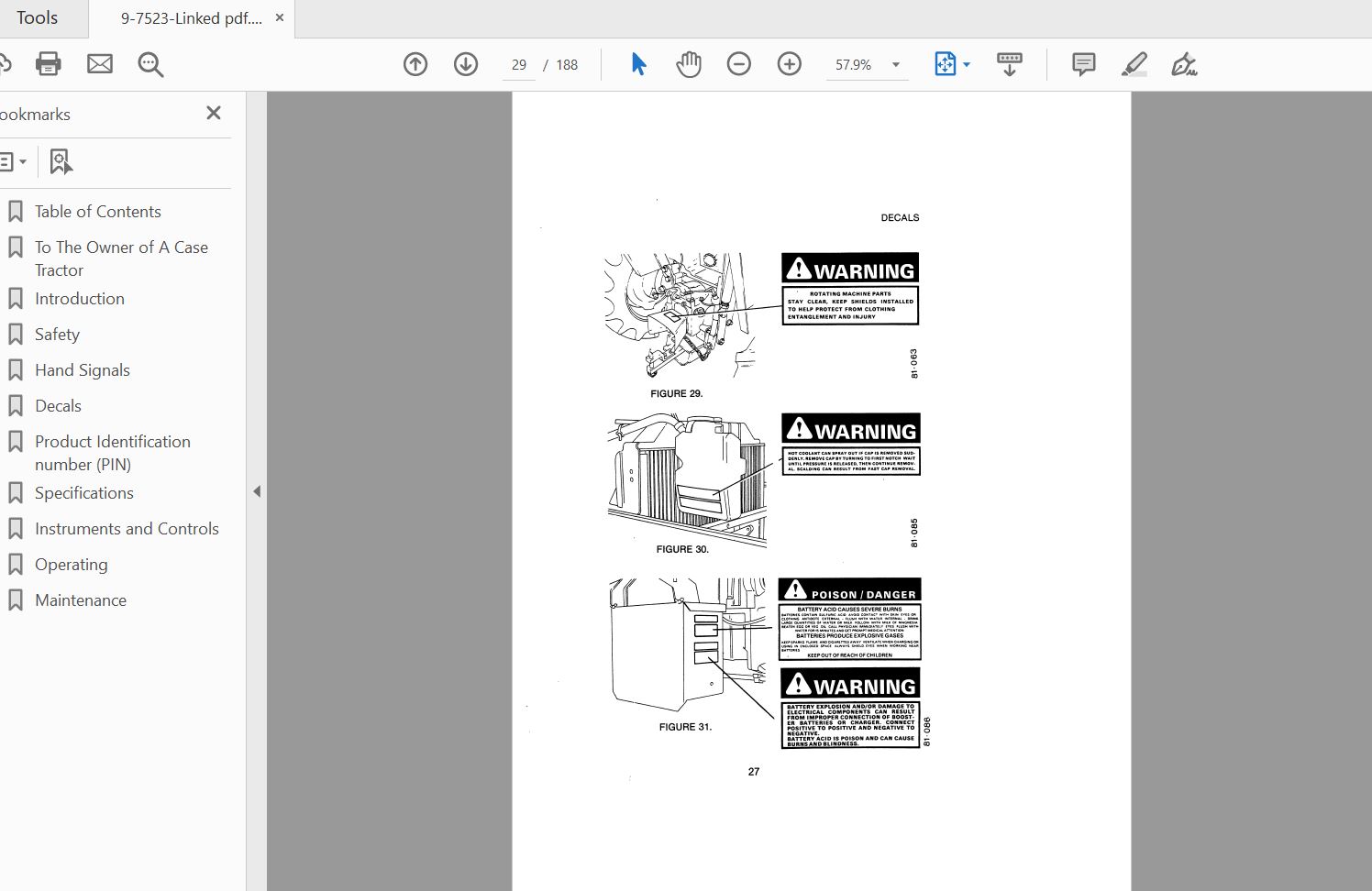Screen dimensions: 1372x891
Task: Click the Hand tool icon
Action: click(689, 64)
